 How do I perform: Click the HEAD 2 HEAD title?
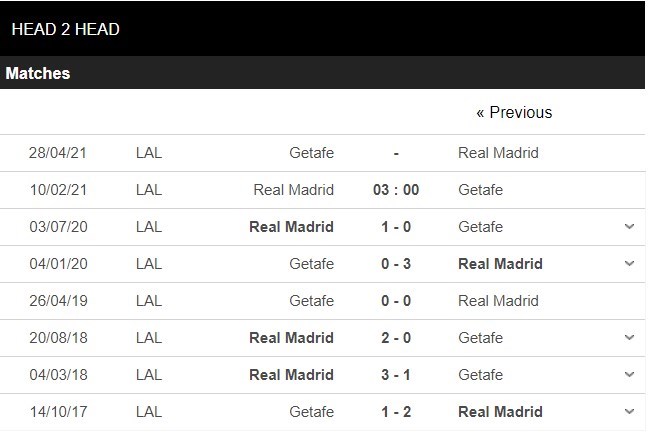click(65, 29)
